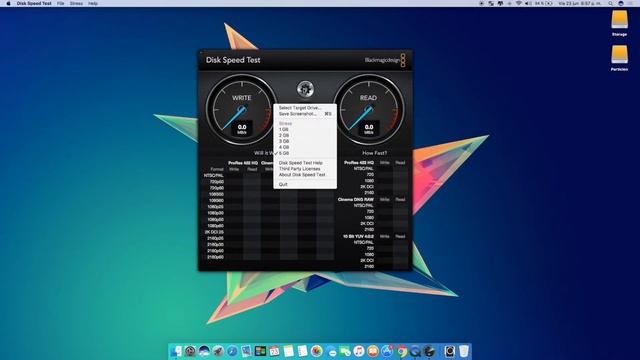Choose Select Target Drive from popup menu
The height and width of the screenshot is (360, 640).
click(x=305, y=108)
